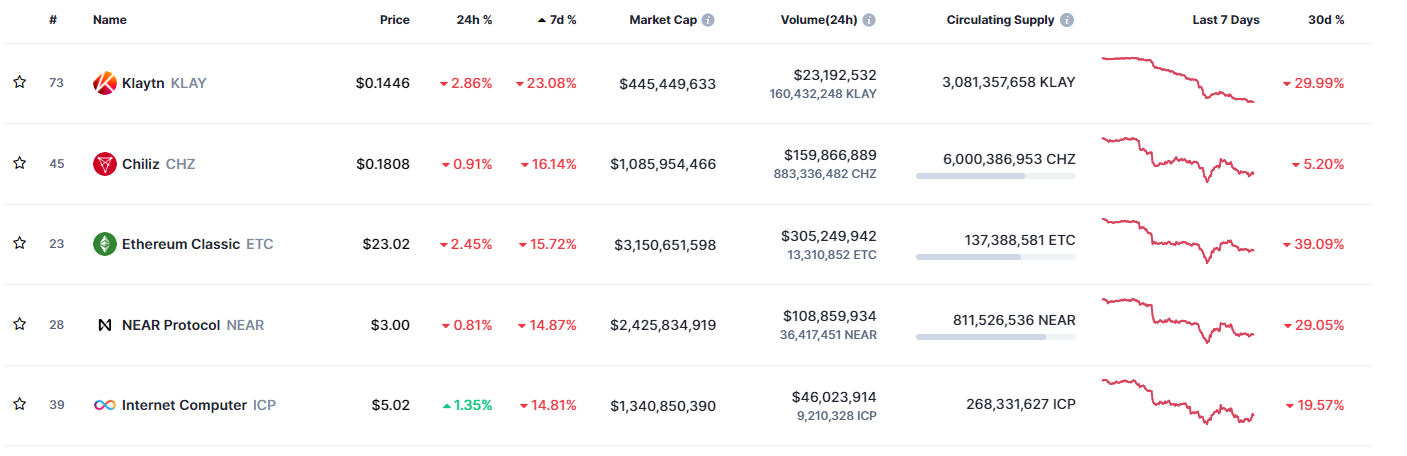Toggle watchlist star for Chiliz

pos(19,163)
